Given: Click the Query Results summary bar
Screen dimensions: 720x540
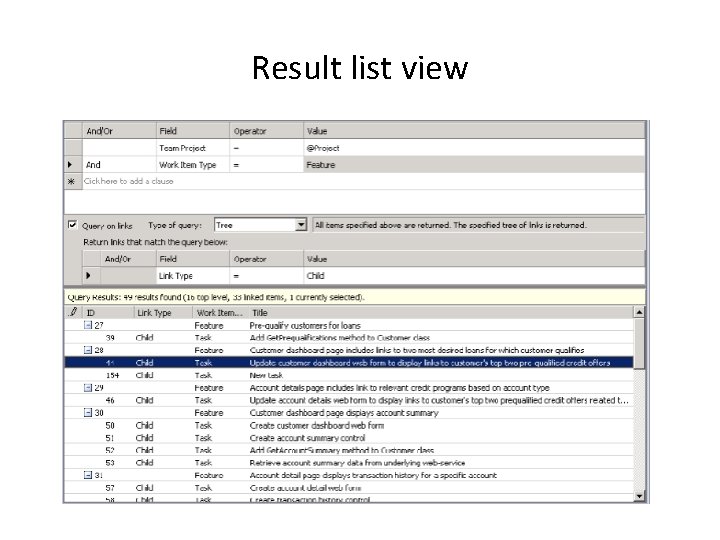Looking at the screenshot, I should pos(354,297).
